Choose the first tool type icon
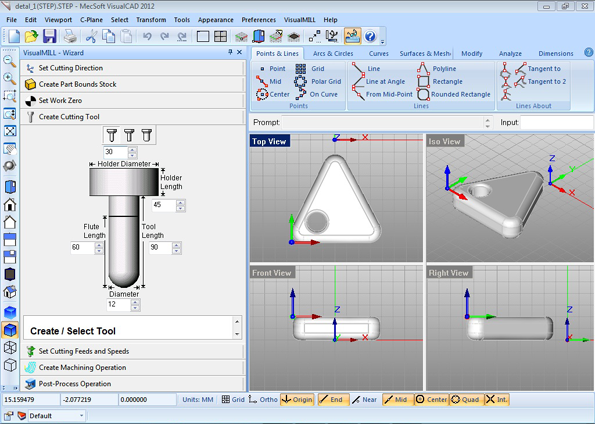Screen dimensions: 595x424 (111, 135)
